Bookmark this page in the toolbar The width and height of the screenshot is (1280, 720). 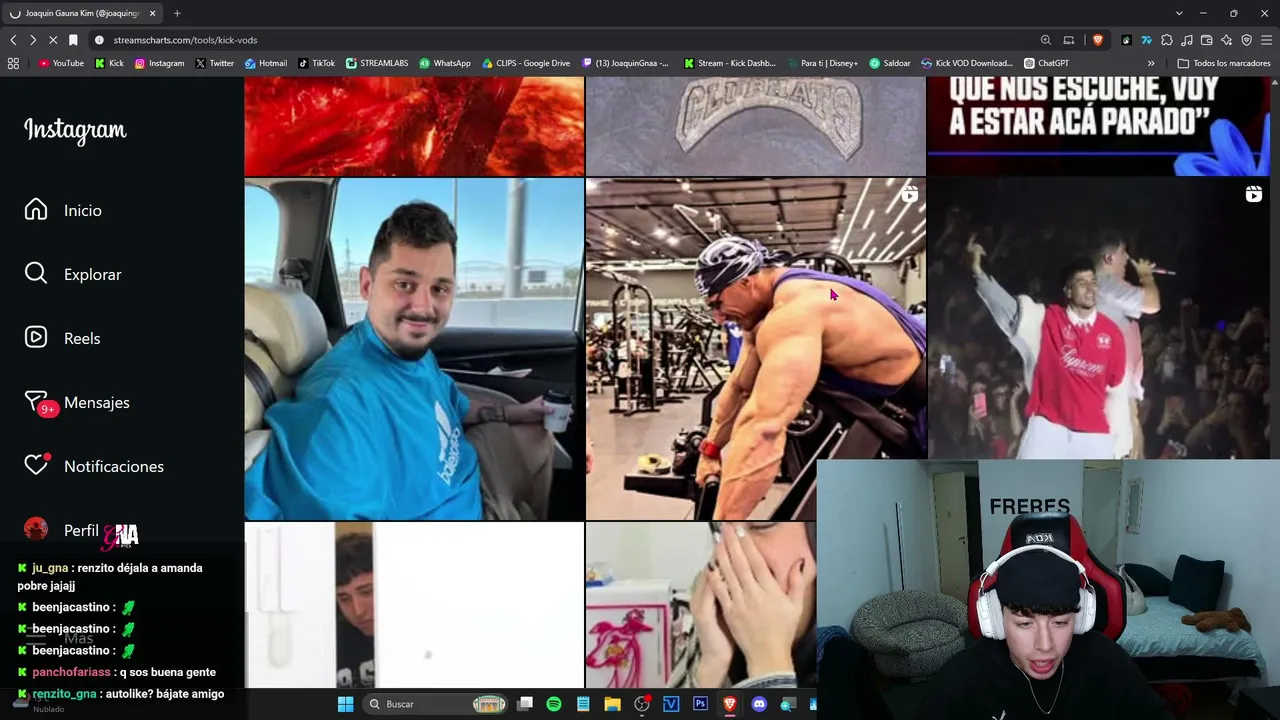coord(73,40)
